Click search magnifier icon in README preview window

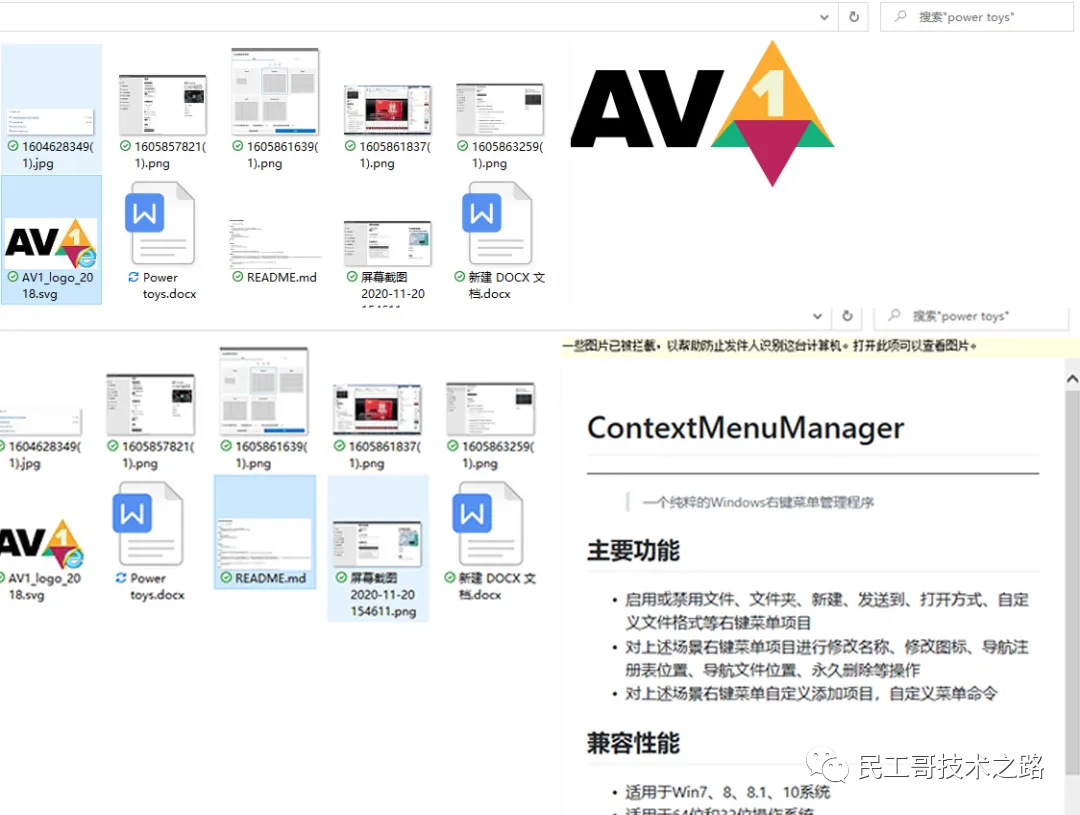click(x=894, y=315)
